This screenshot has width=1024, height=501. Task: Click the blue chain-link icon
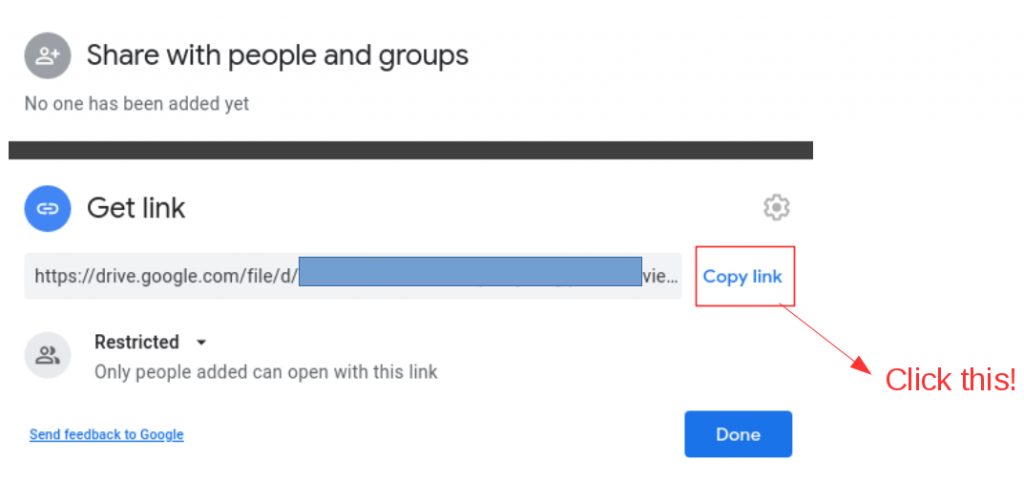47,208
